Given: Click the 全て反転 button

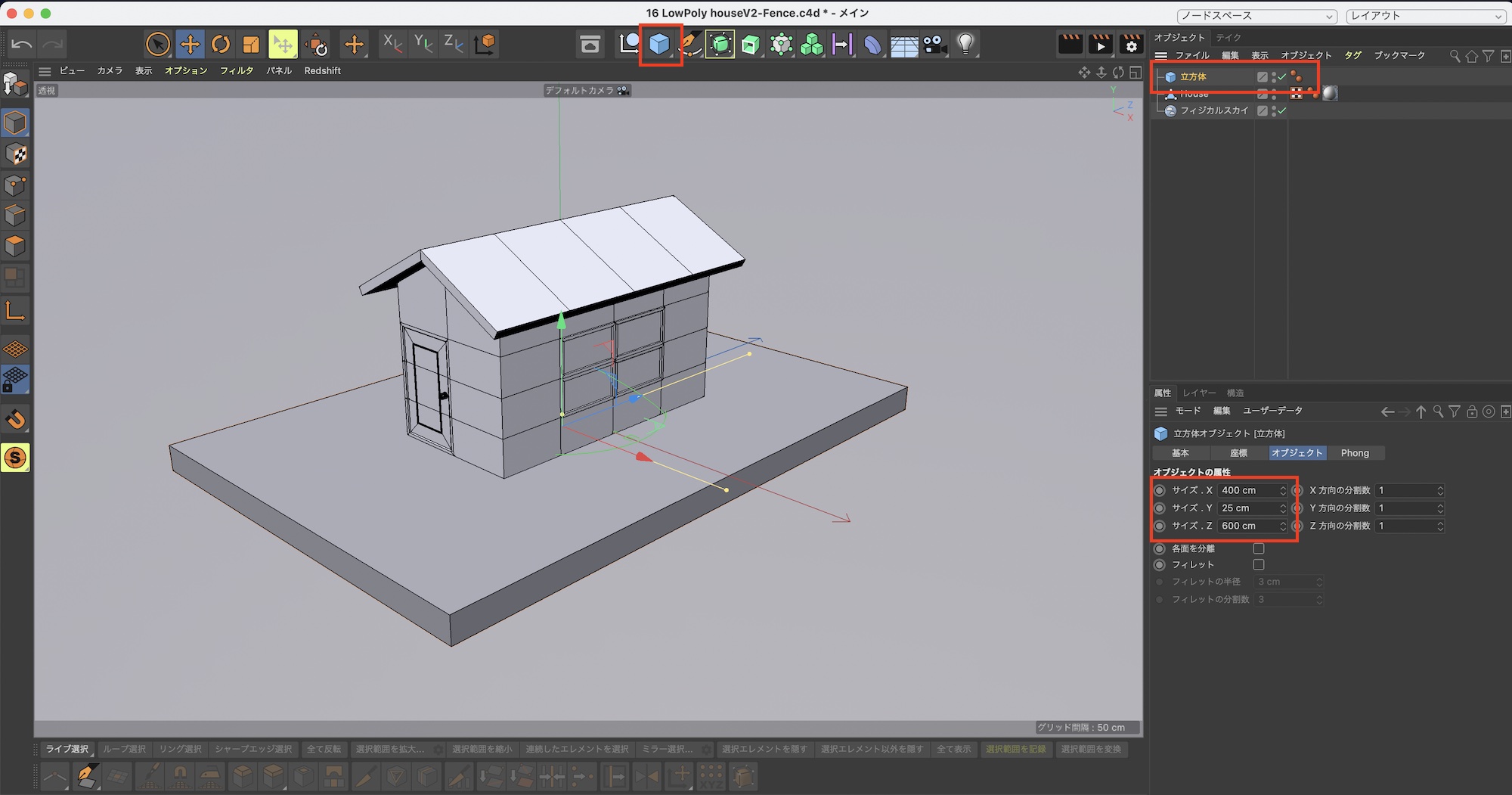Looking at the screenshot, I should point(324,749).
